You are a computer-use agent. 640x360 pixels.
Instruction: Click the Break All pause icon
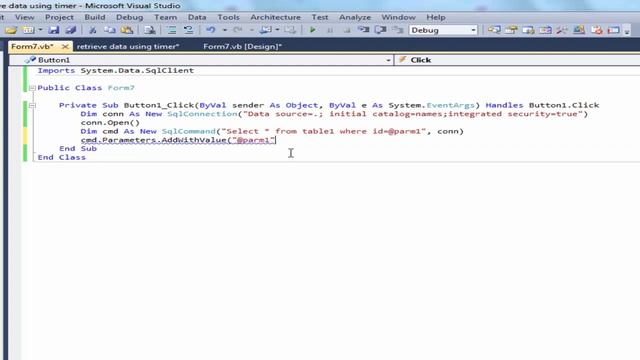(330, 30)
